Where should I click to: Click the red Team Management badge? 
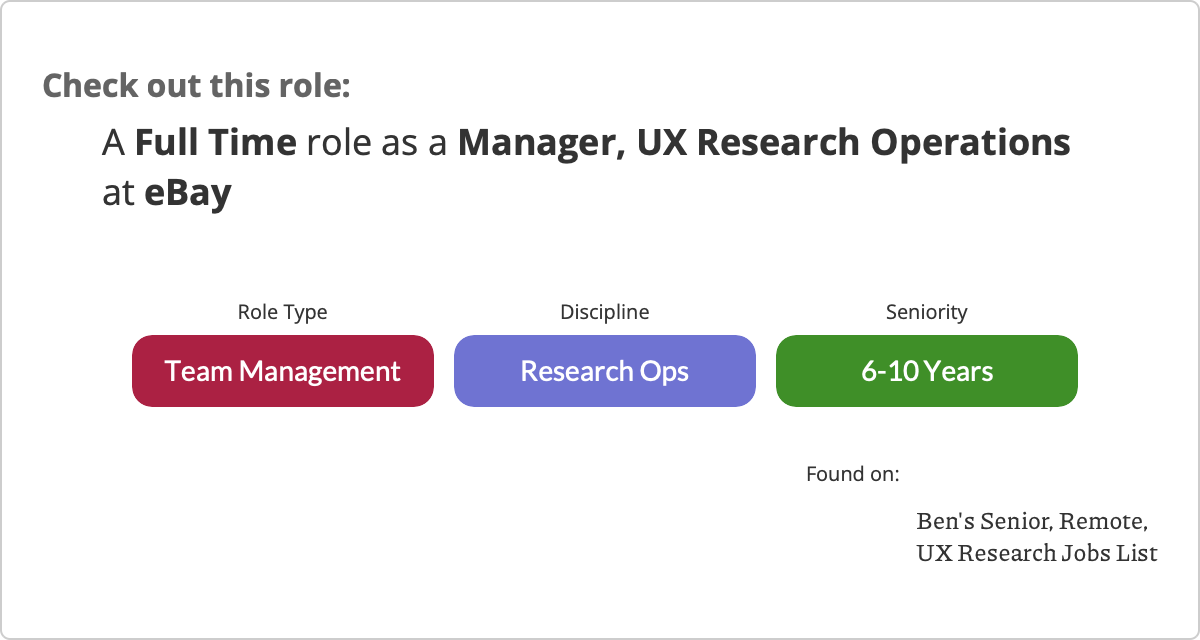click(283, 371)
